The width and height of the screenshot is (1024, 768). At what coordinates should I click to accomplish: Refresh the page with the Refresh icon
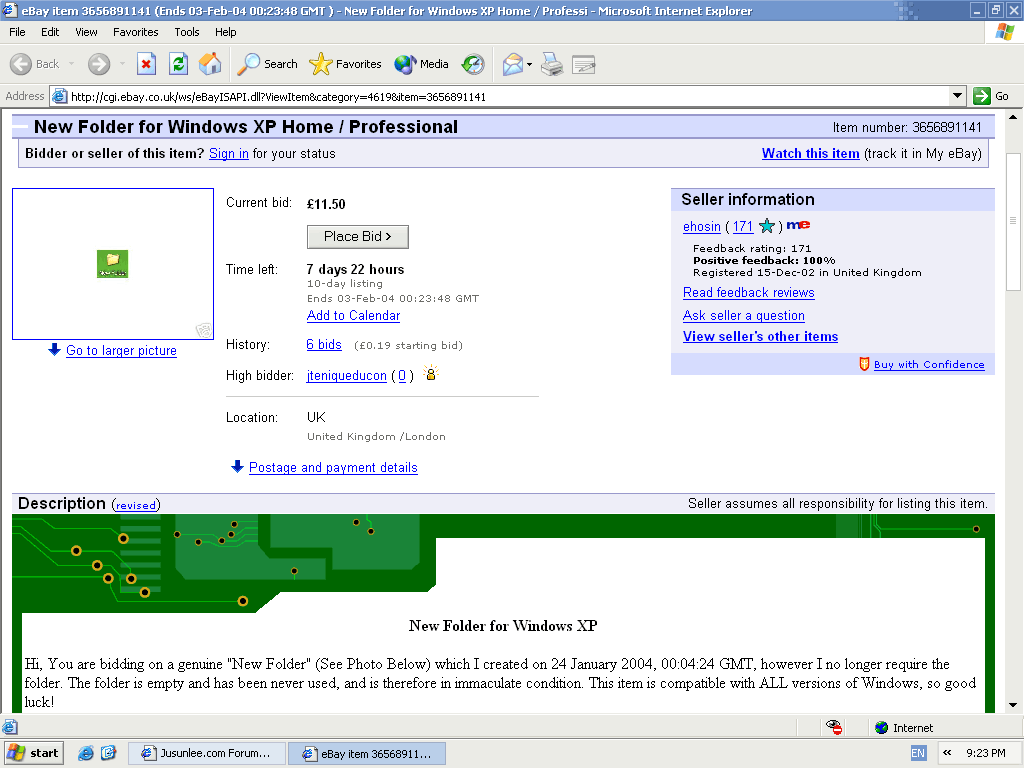point(178,64)
